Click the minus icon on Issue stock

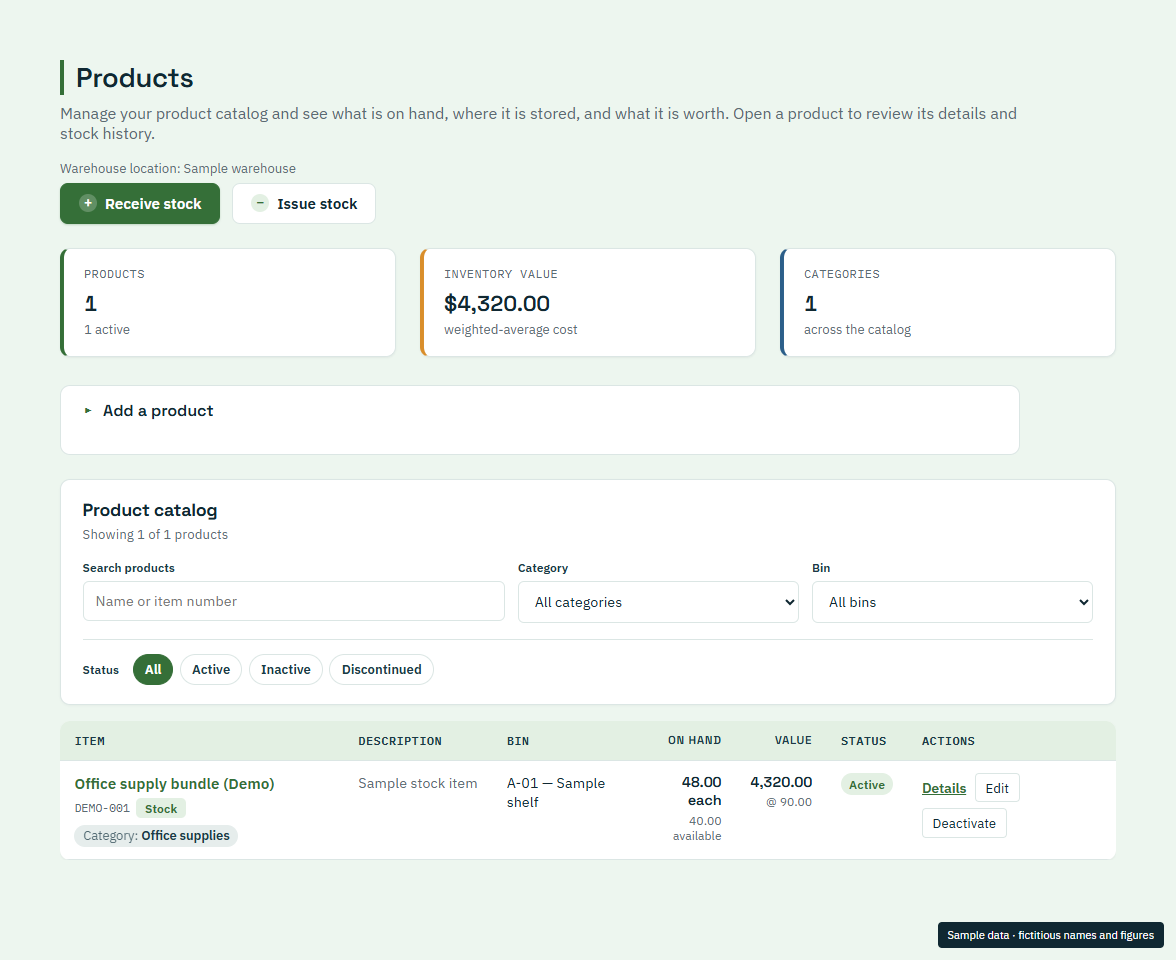[x=260, y=203]
